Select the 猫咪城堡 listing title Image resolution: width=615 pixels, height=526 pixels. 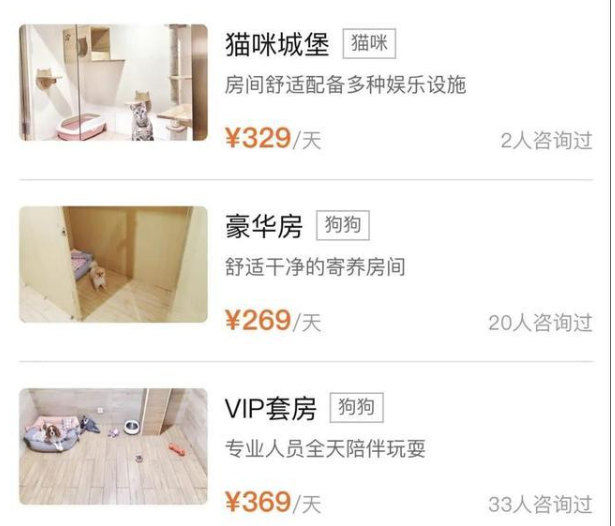click(x=277, y=44)
